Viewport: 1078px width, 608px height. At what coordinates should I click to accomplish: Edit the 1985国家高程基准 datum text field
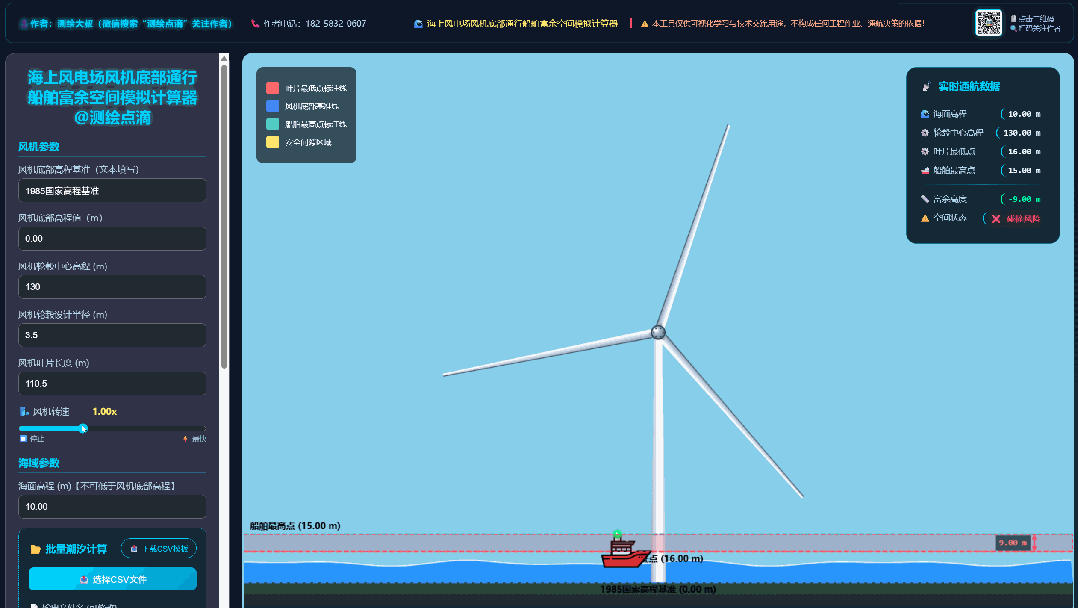[x=112, y=191]
